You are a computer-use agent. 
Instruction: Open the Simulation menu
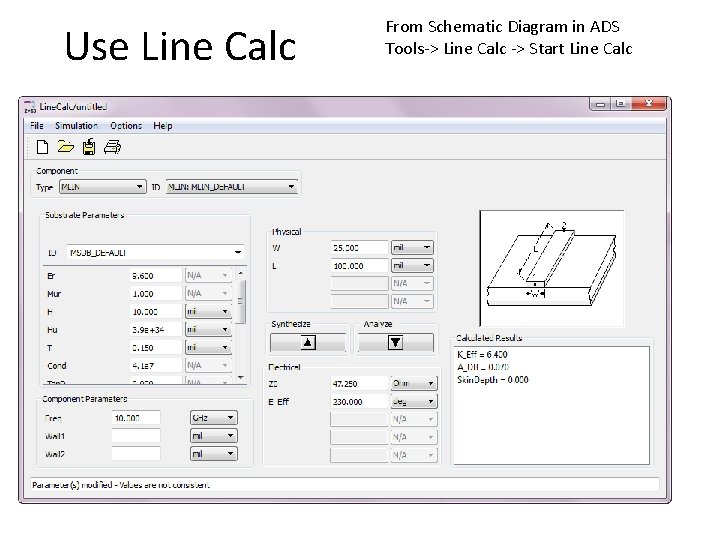pyautogui.click(x=76, y=126)
